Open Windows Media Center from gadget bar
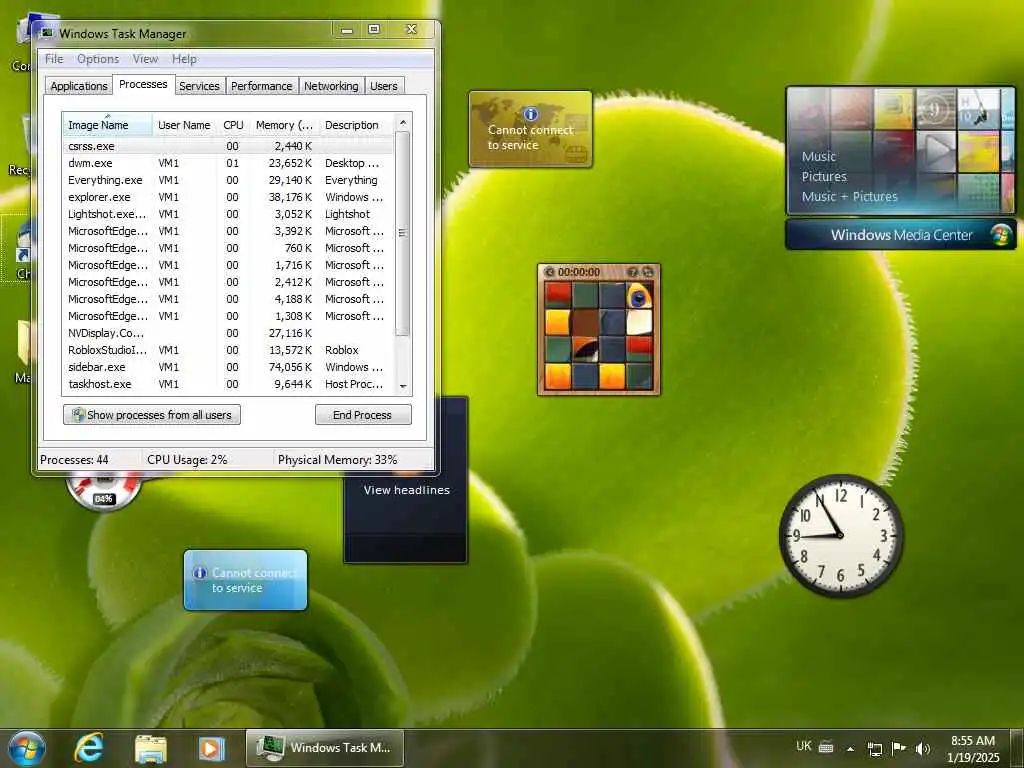 901,235
